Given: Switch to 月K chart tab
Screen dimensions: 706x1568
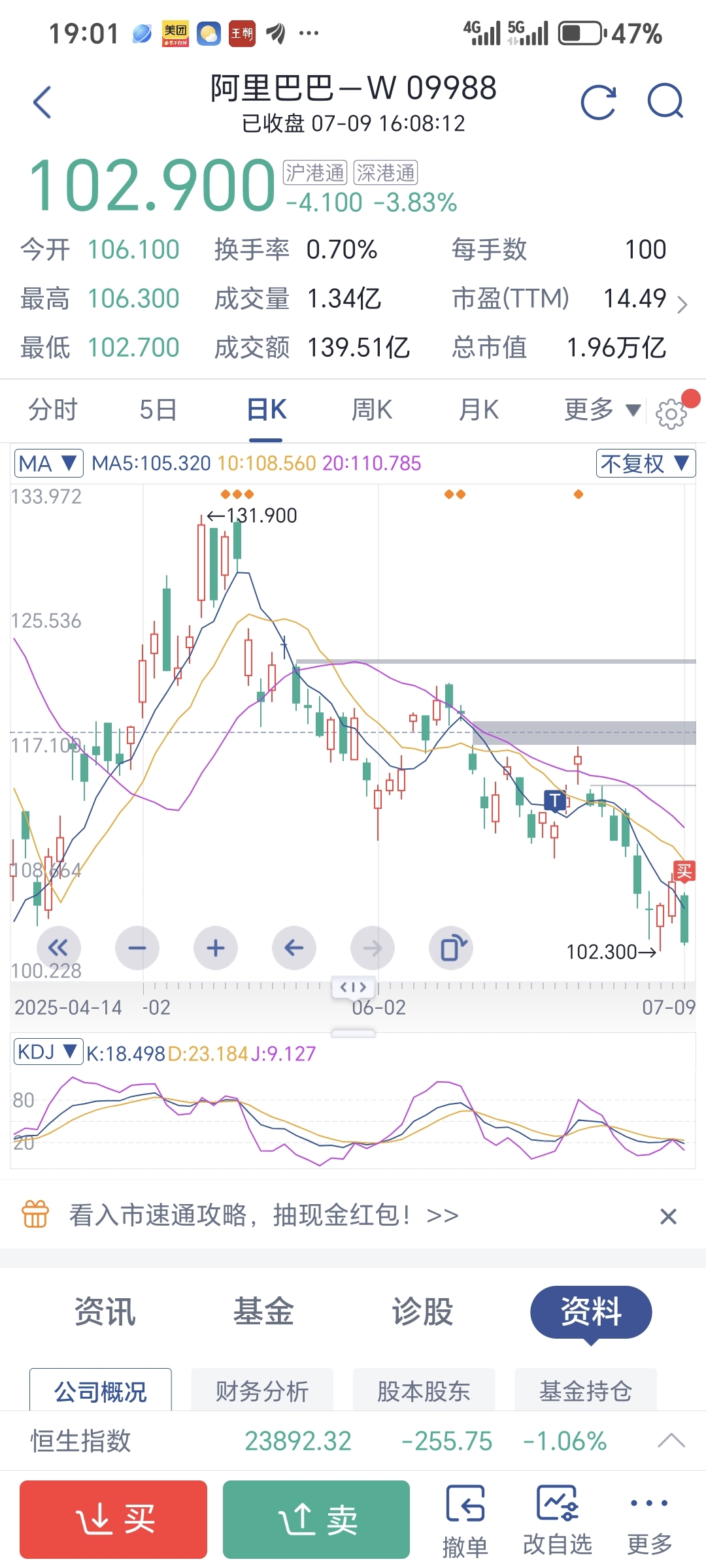Looking at the screenshot, I should [x=478, y=410].
